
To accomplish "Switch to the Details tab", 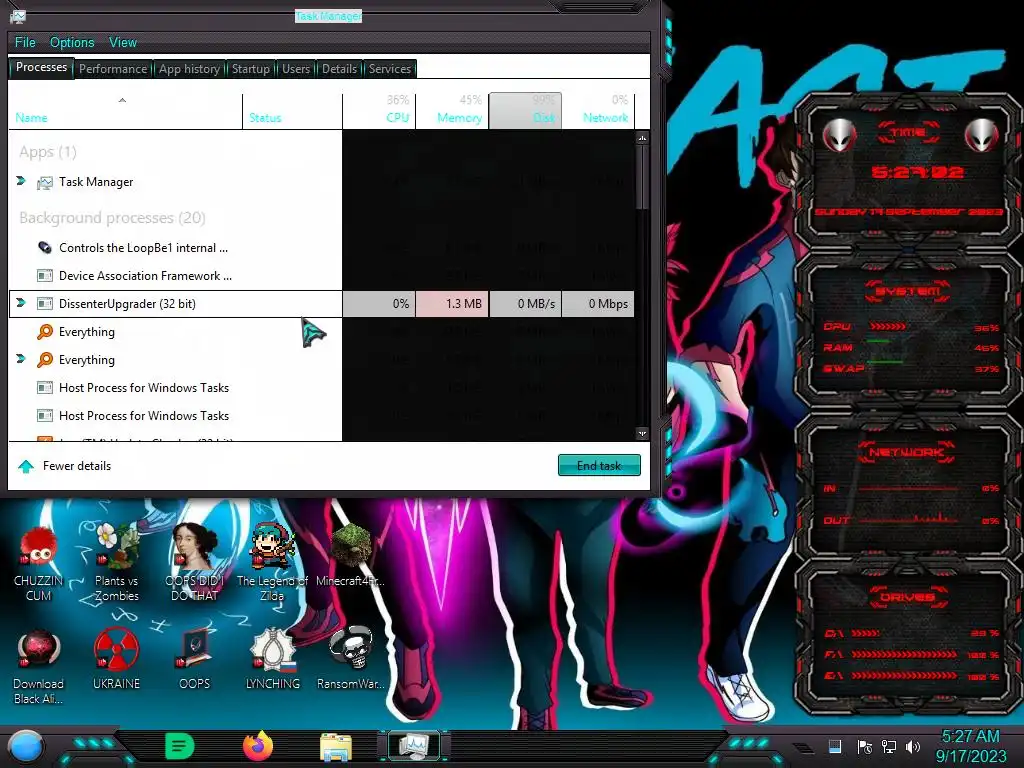I will tap(340, 69).
